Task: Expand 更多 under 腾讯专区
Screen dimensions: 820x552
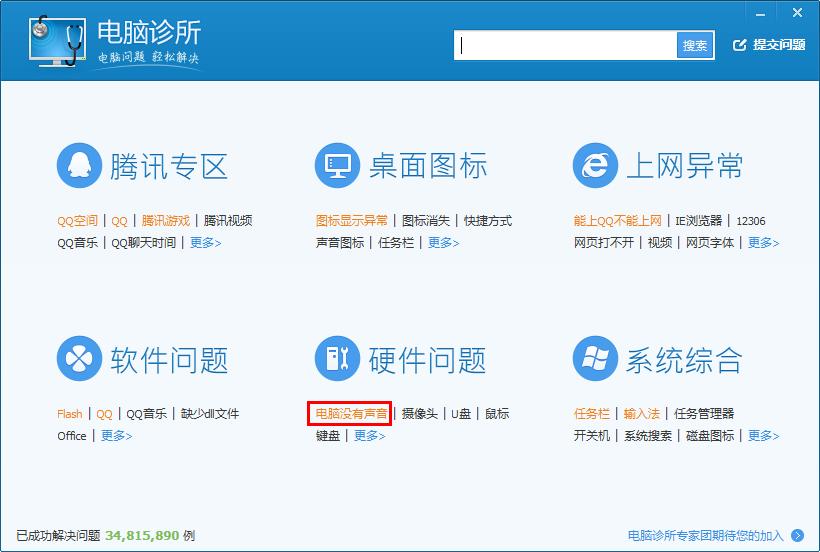Action: tap(205, 242)
